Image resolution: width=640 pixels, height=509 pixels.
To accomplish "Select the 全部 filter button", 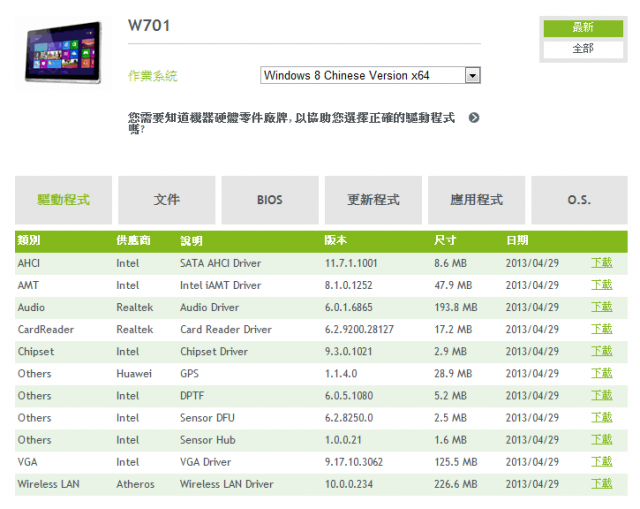I will click(583, 49).
